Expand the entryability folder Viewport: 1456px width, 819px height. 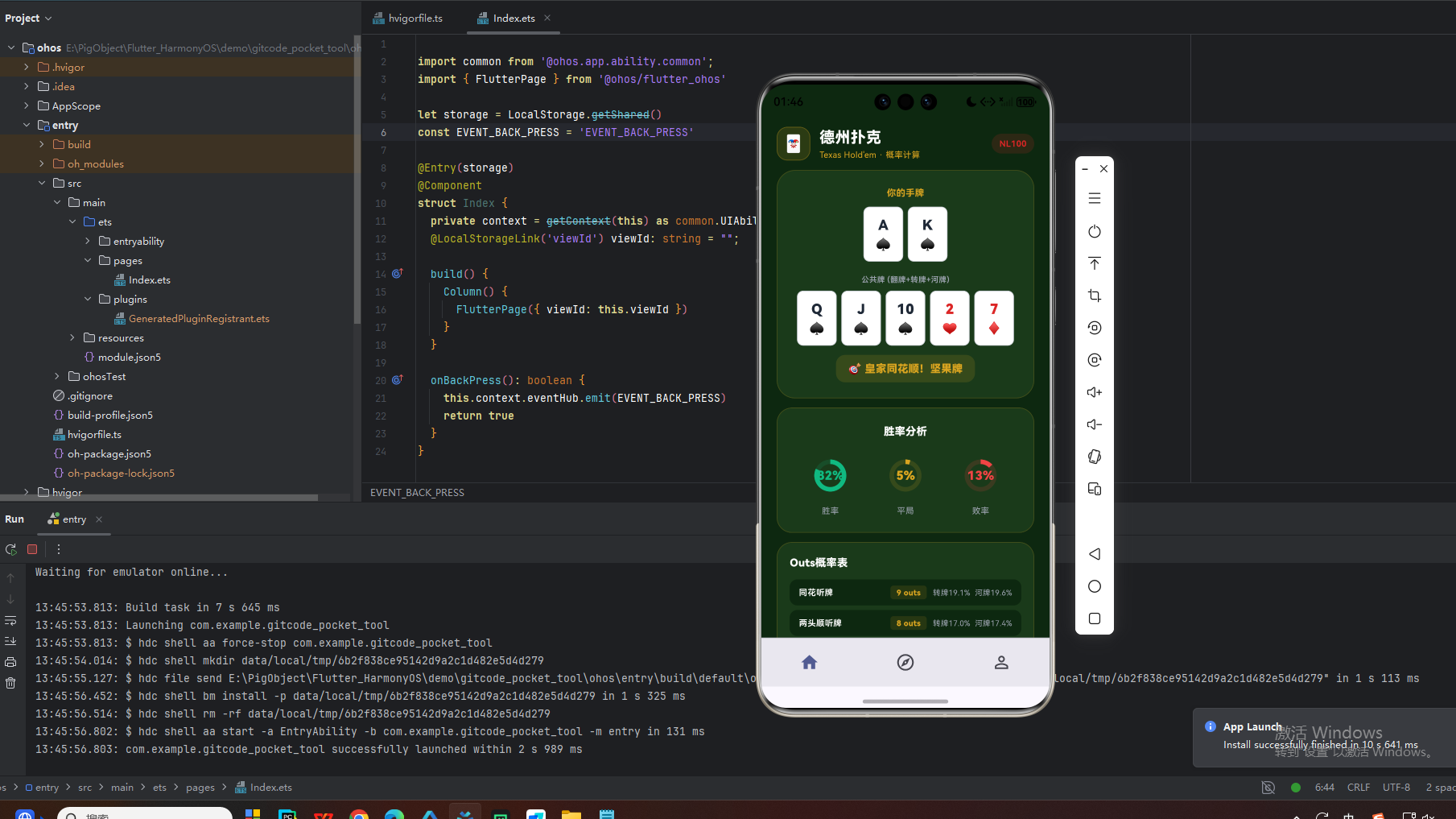[88, 241]
